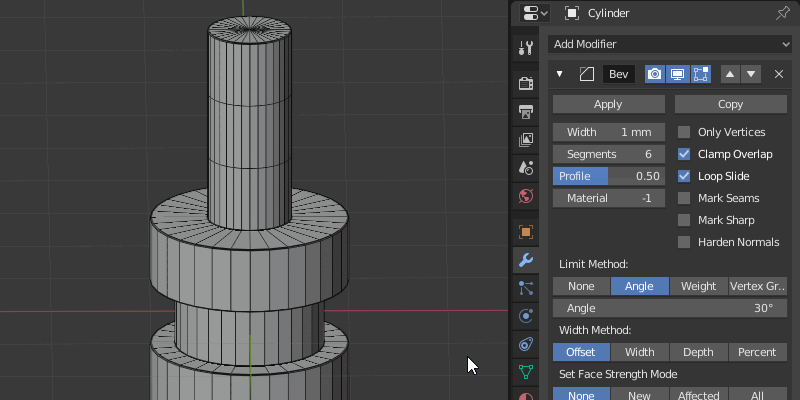Open the Render properties tab

pos(526,83)
